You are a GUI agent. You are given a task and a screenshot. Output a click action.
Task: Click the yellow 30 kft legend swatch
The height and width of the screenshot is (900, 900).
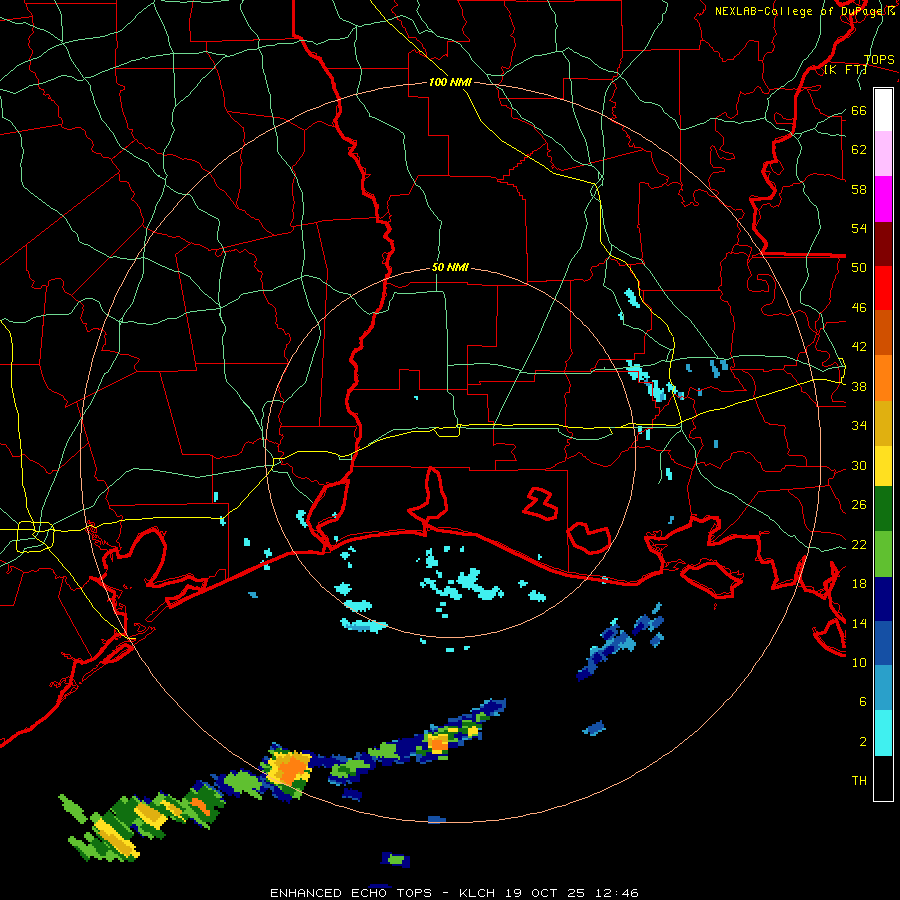[x=883, y=466]
